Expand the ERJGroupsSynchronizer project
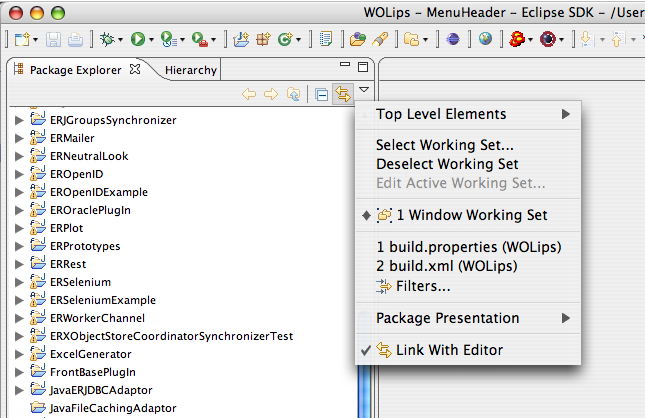645x418 pixels. [x=19, y=121]
